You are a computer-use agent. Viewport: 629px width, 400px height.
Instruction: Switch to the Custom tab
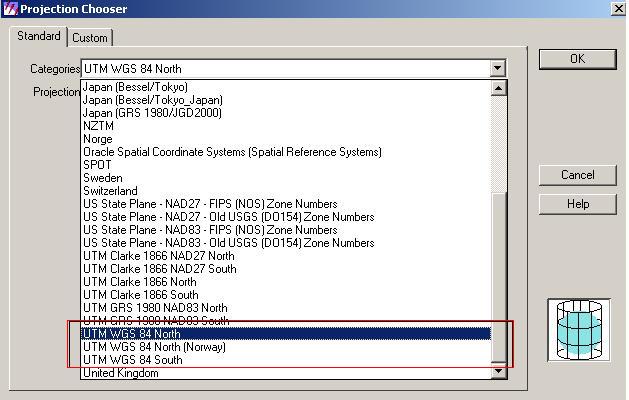click(x=90, y=38)
